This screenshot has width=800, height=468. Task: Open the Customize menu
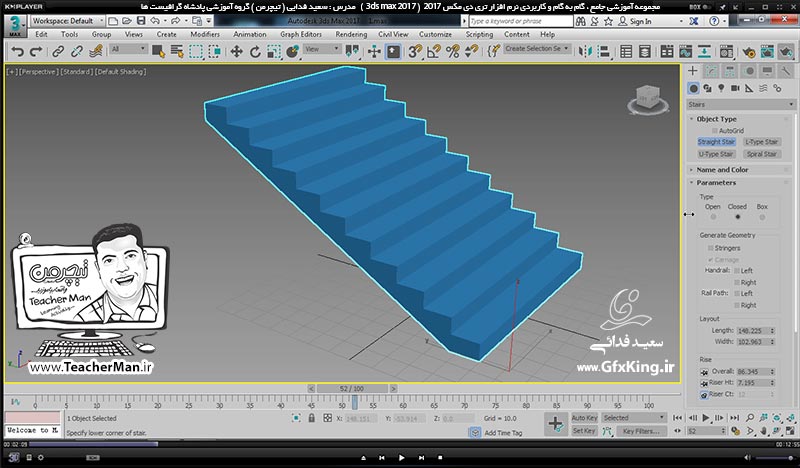tap(435, 34)
